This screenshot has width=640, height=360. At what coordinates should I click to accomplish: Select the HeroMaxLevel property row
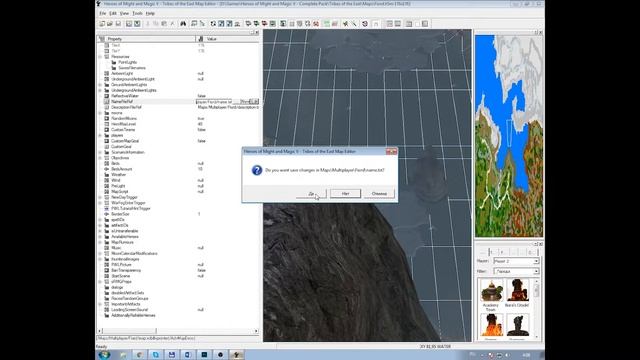click(178, 124)
